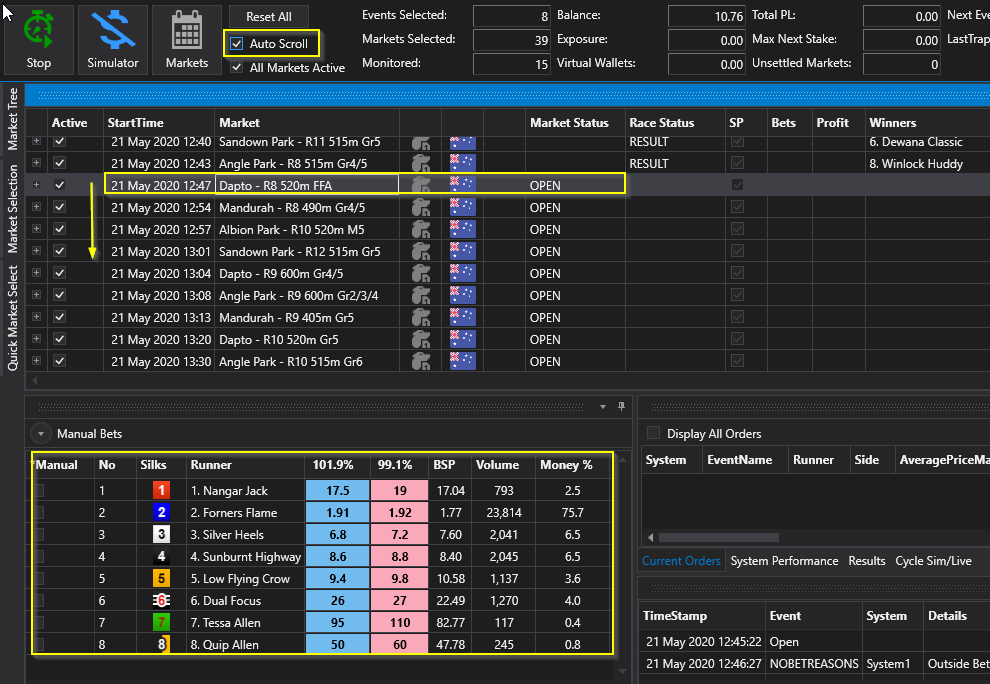Click the striped silk 6 for Dual Focus
The image size is (990, 684).
click(x=162, y=601)
